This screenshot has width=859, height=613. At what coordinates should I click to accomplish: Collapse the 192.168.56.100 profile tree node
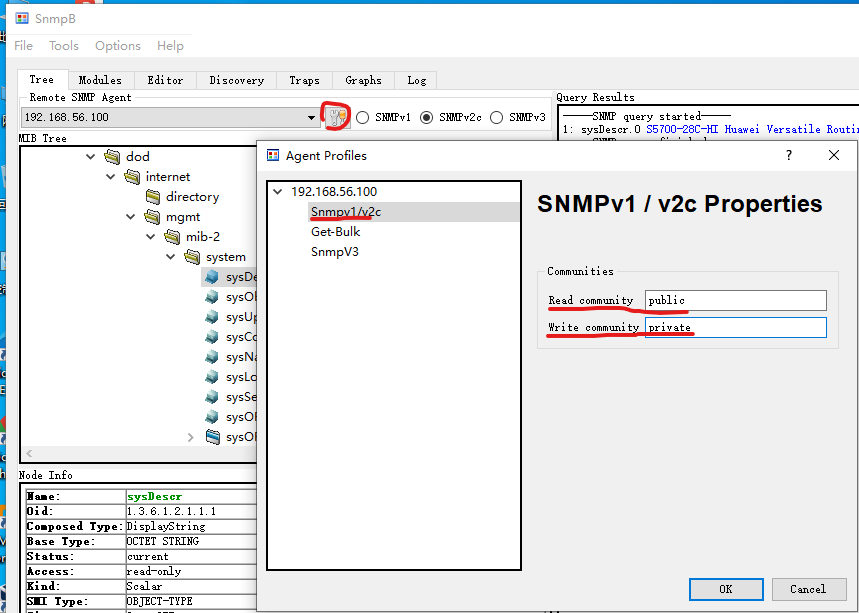pos(277,191)
